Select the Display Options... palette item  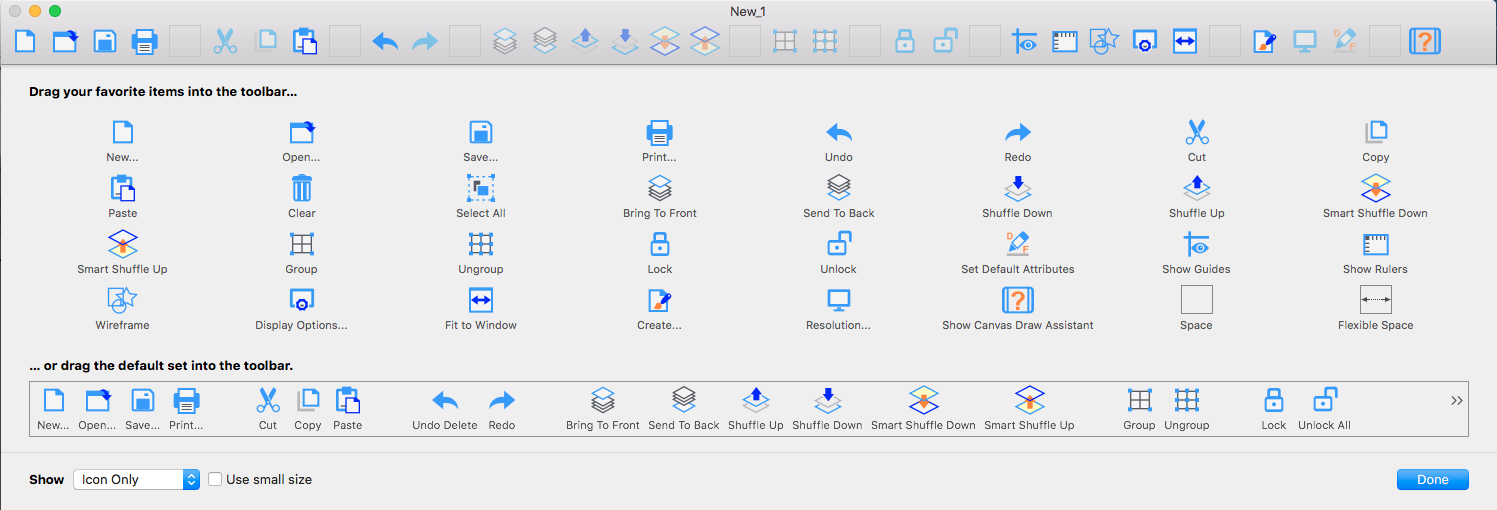pos(302,309)
